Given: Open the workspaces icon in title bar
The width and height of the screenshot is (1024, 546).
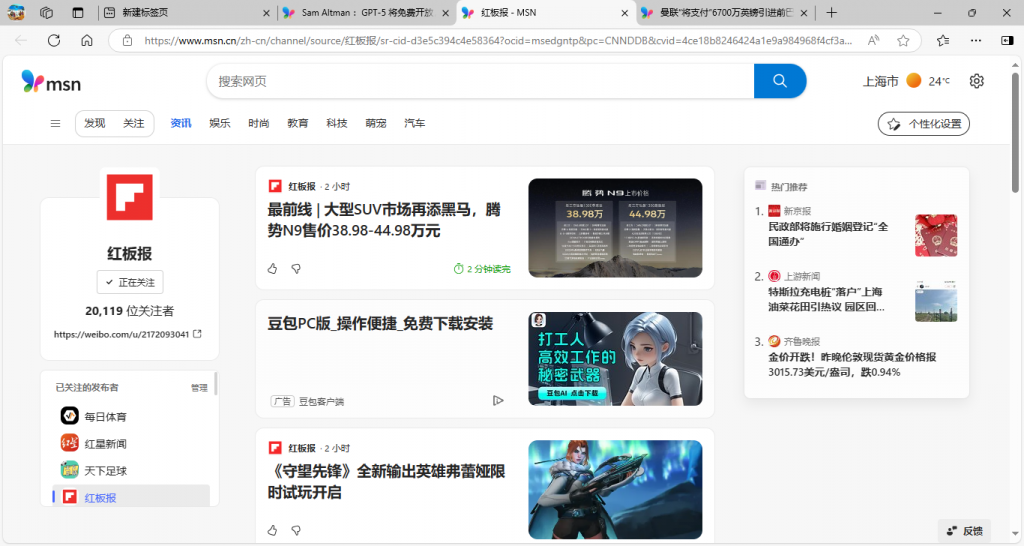Looking at the screenshot, I should [x=46, y=12].
